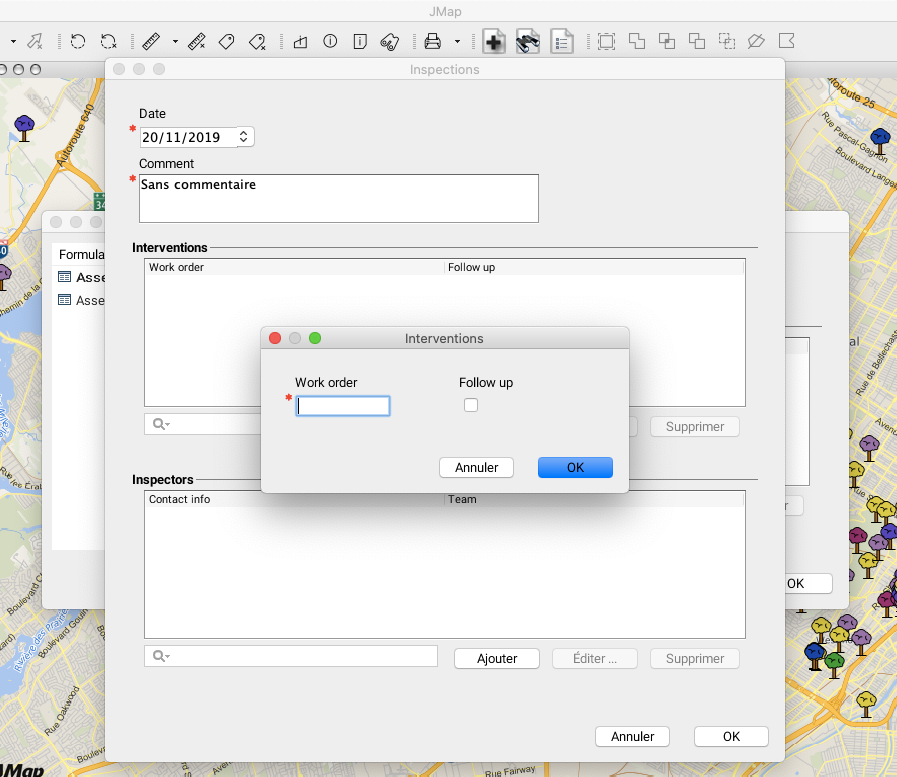Click the Work order text field
Screen dimensions: 897x777
pos(343,406)
